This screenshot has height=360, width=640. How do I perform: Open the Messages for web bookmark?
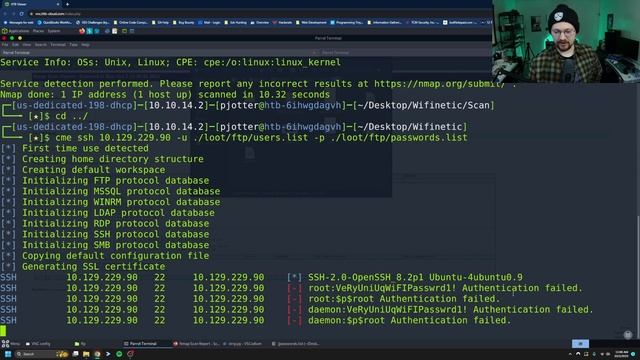[x=19, y=22]
